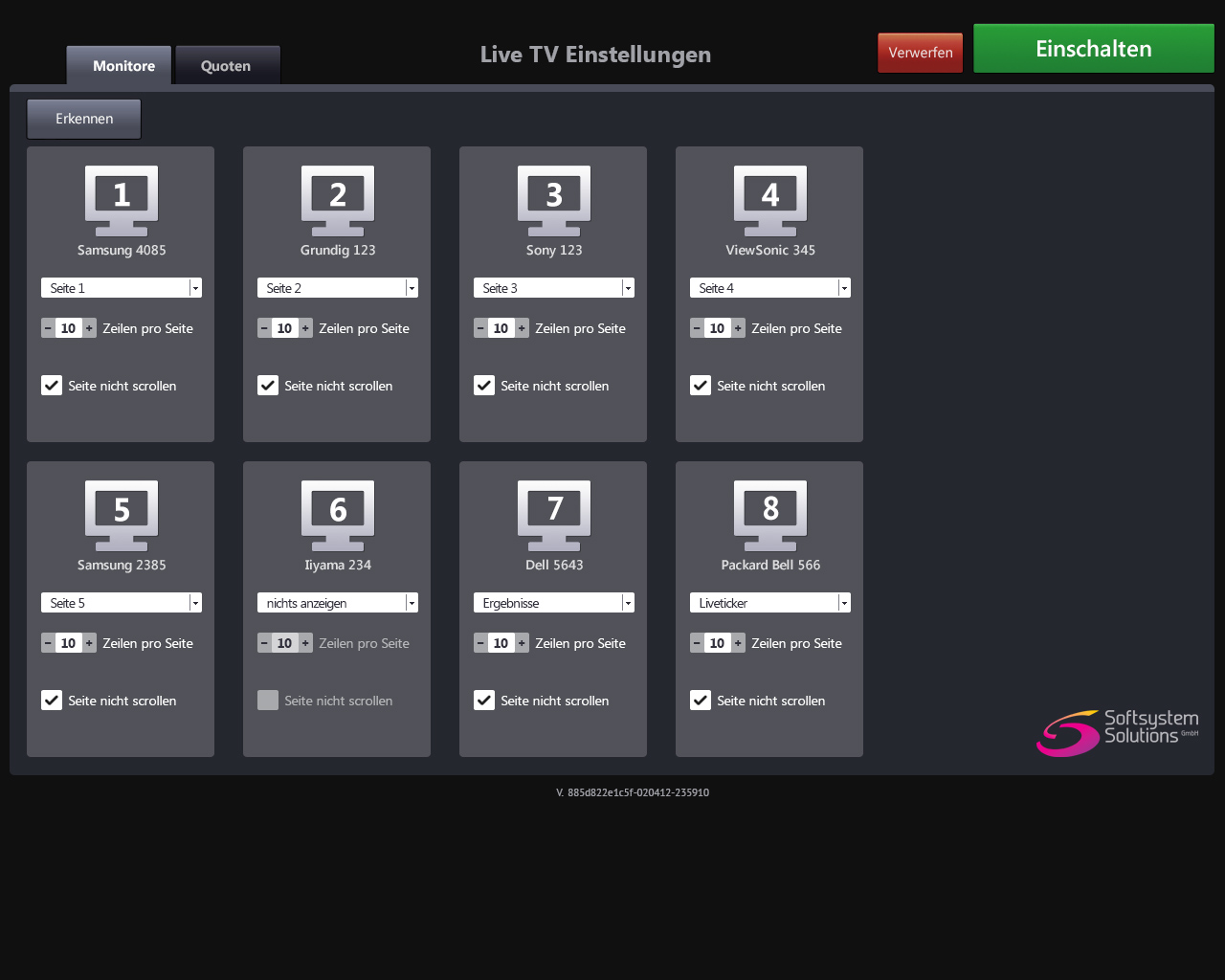Click monitor icon number 6
Screen dimensions: 1225x980
(338, 516)
